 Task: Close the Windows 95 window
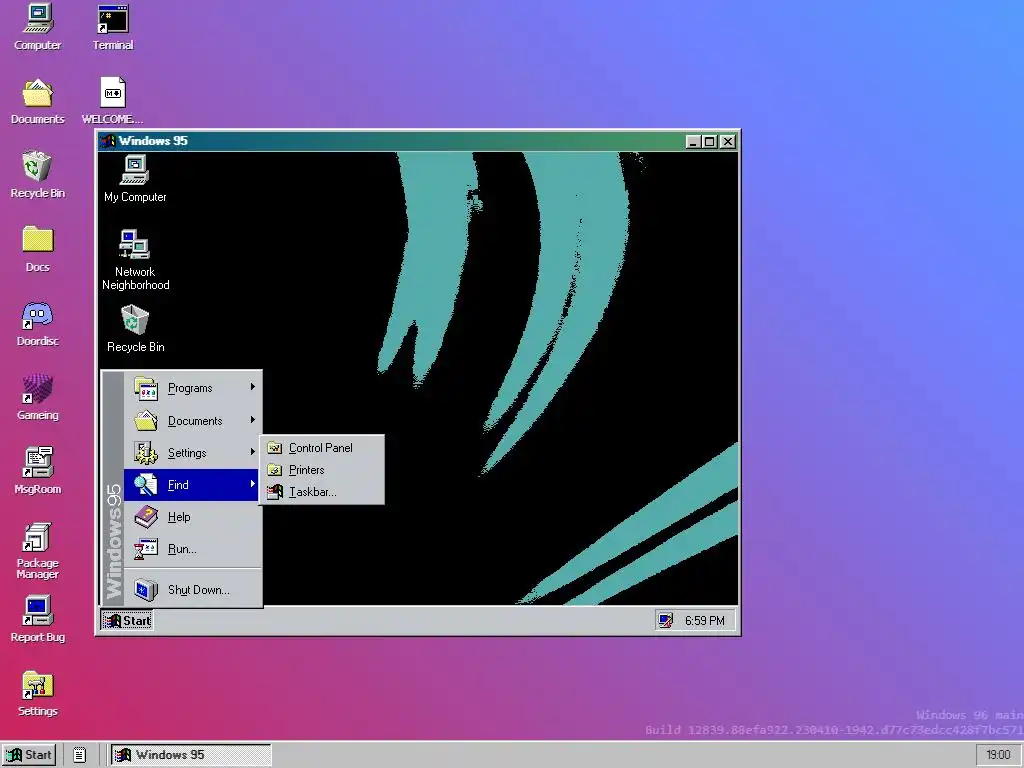[x=728, y=141]
